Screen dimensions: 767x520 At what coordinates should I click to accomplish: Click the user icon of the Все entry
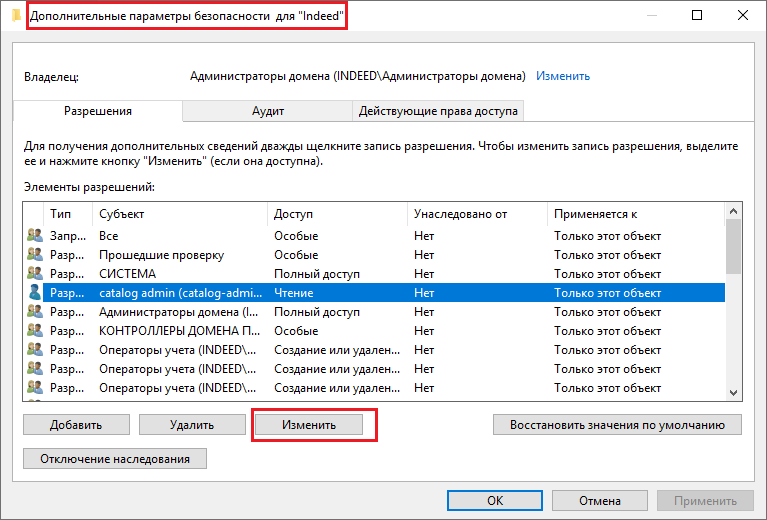pyautogui.click(x=35, y=235)
